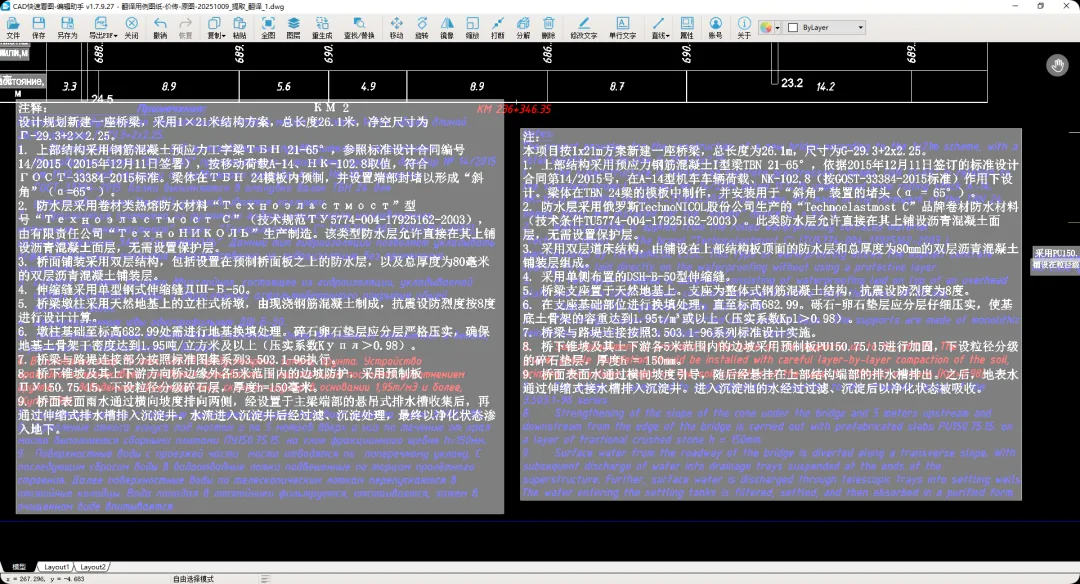The width and height of the screenshot is (1080, 584).
Task: Undo with the 撤销 icon
Action: tap(160, 27)
